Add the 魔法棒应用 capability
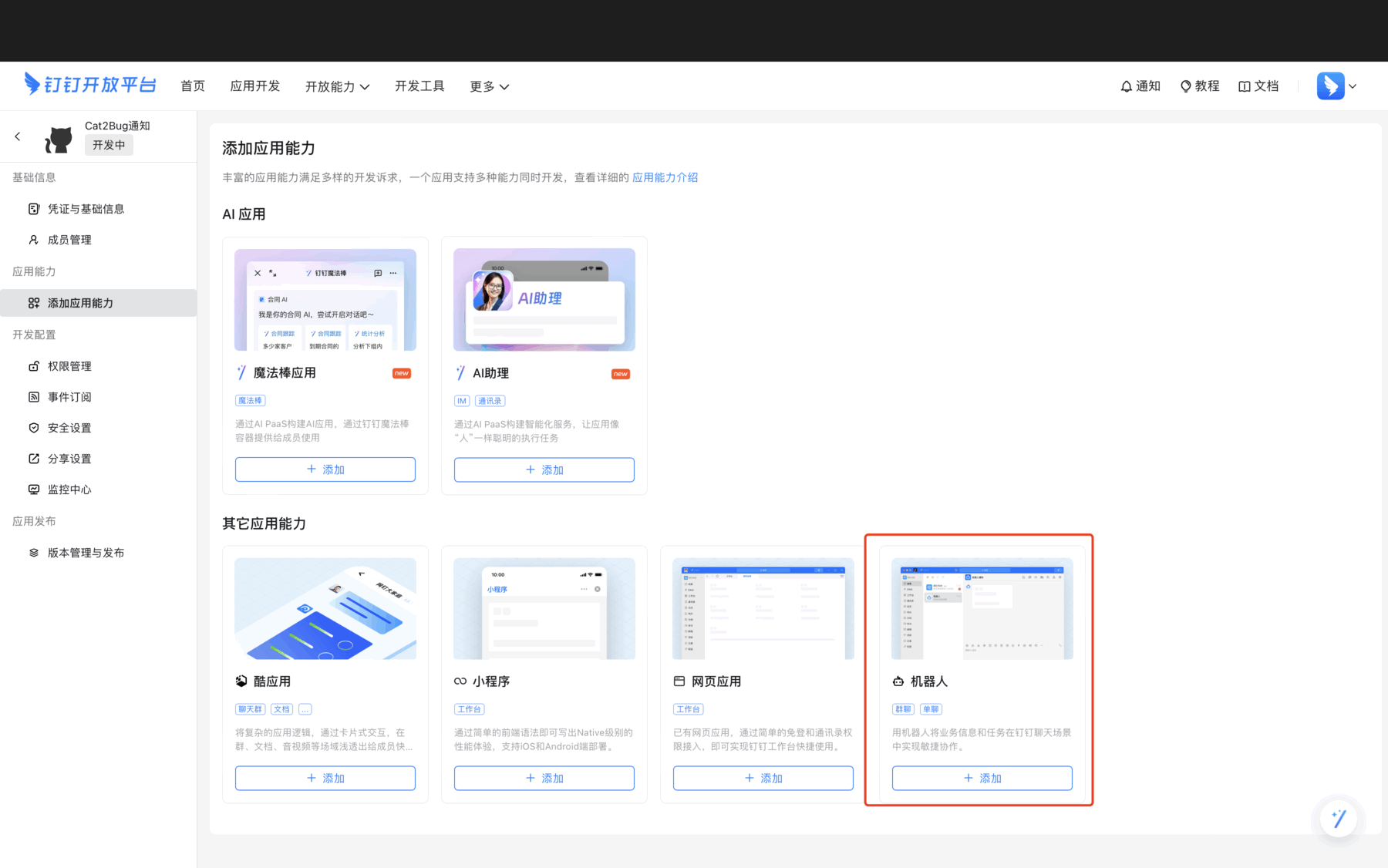This screenshot has width=1388, height=868. point(325,469)
